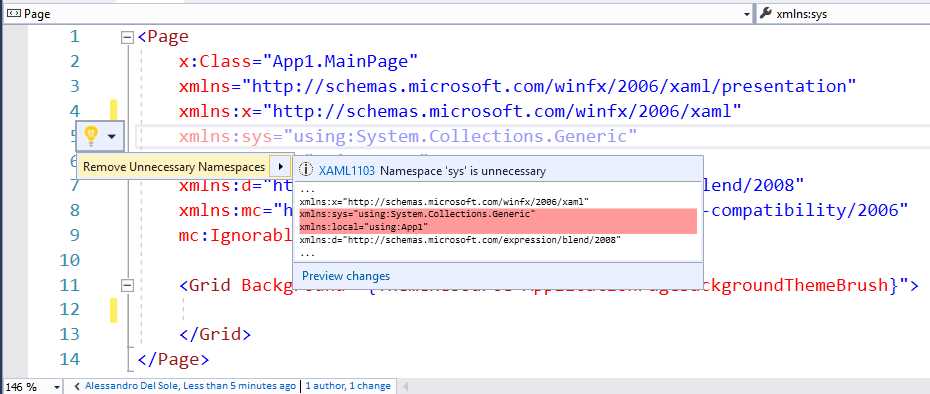This screenshot has height=394, width=930.
Task: Click the lightbulb quick actions icon
Action: (x=90, y=136)
